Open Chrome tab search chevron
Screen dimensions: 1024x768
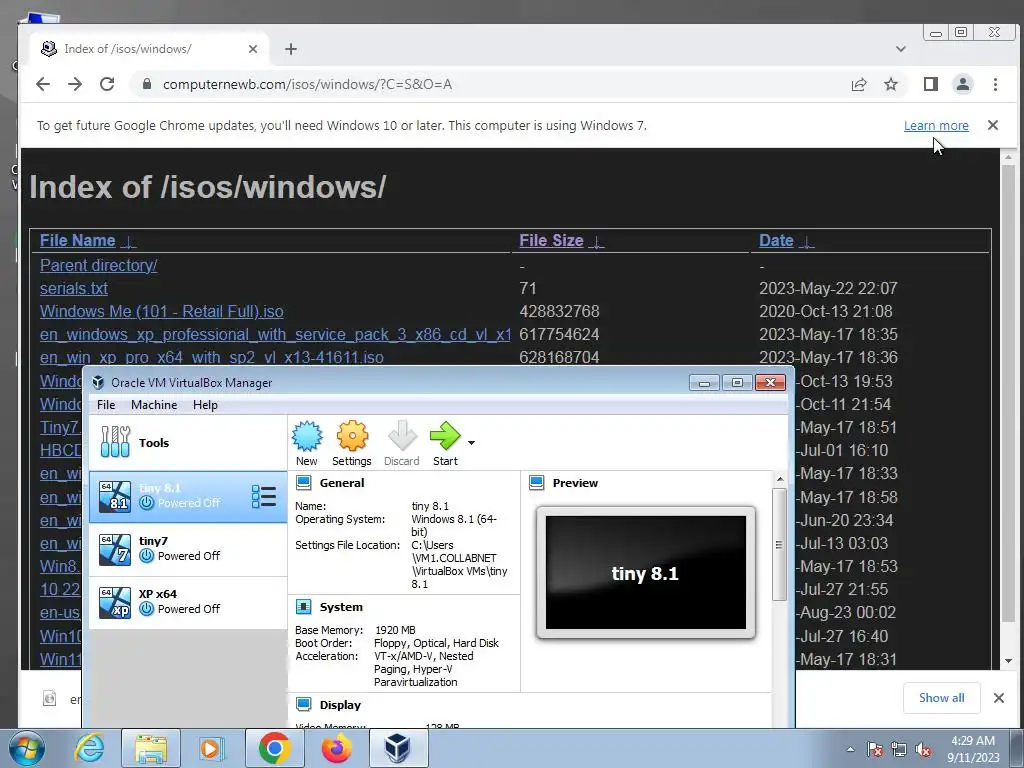[901, 49]
